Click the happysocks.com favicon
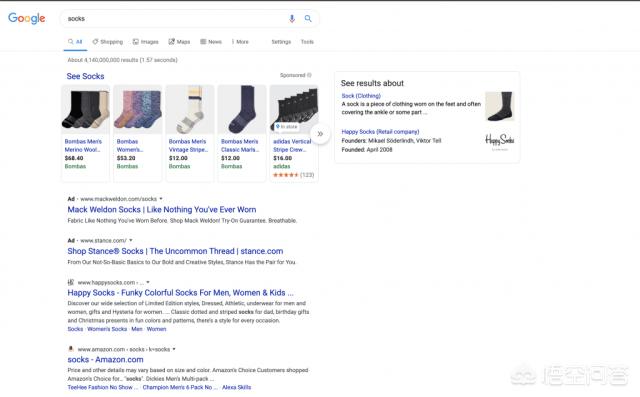Image resolution: width=640 pixels, height=397 pixels. (x=71, y=282)
